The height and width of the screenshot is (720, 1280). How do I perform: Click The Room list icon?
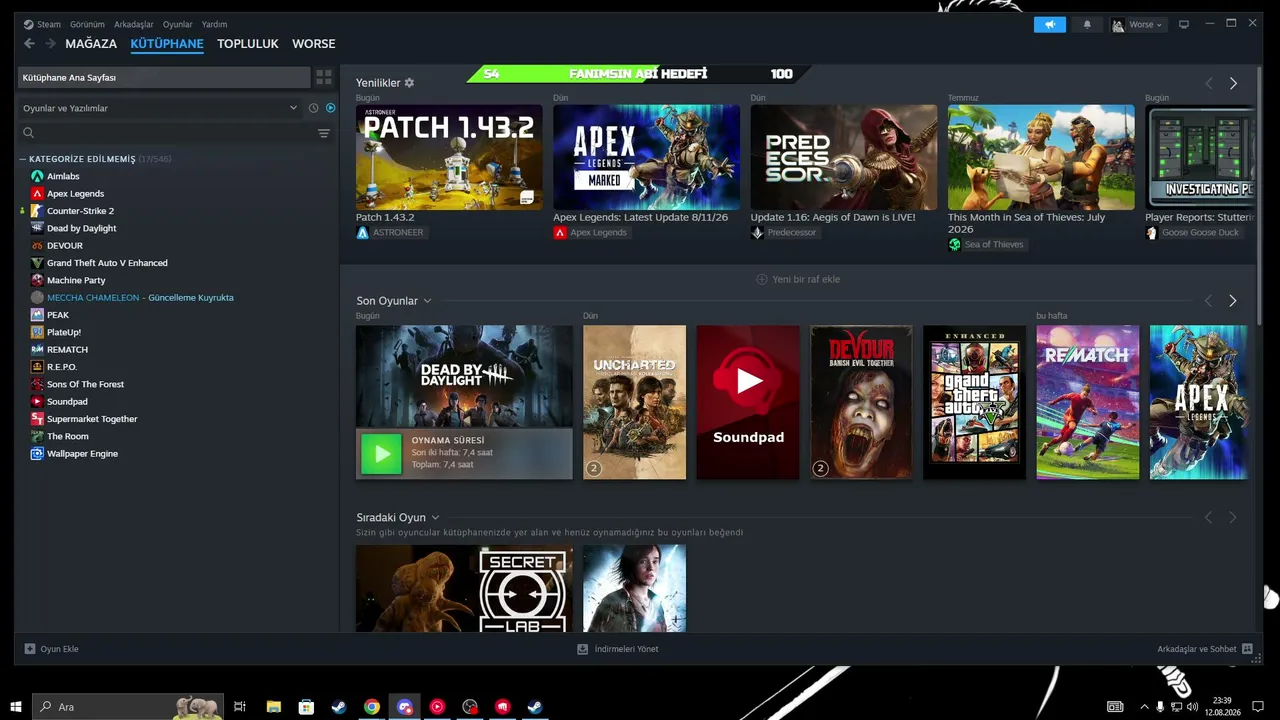point(37,436)
